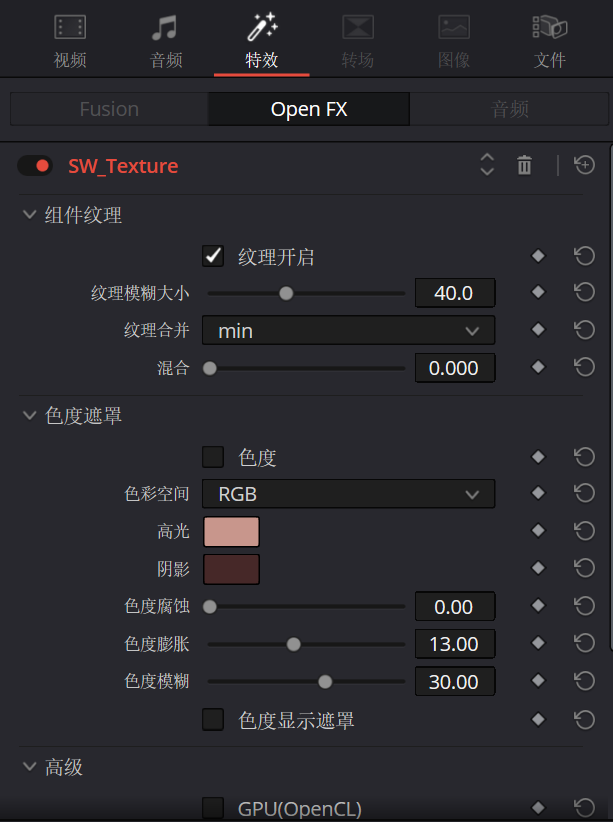The image size is (613, 822).
Task: Add keyframe for 色度模糊
Action: click(x=538, y=682)
